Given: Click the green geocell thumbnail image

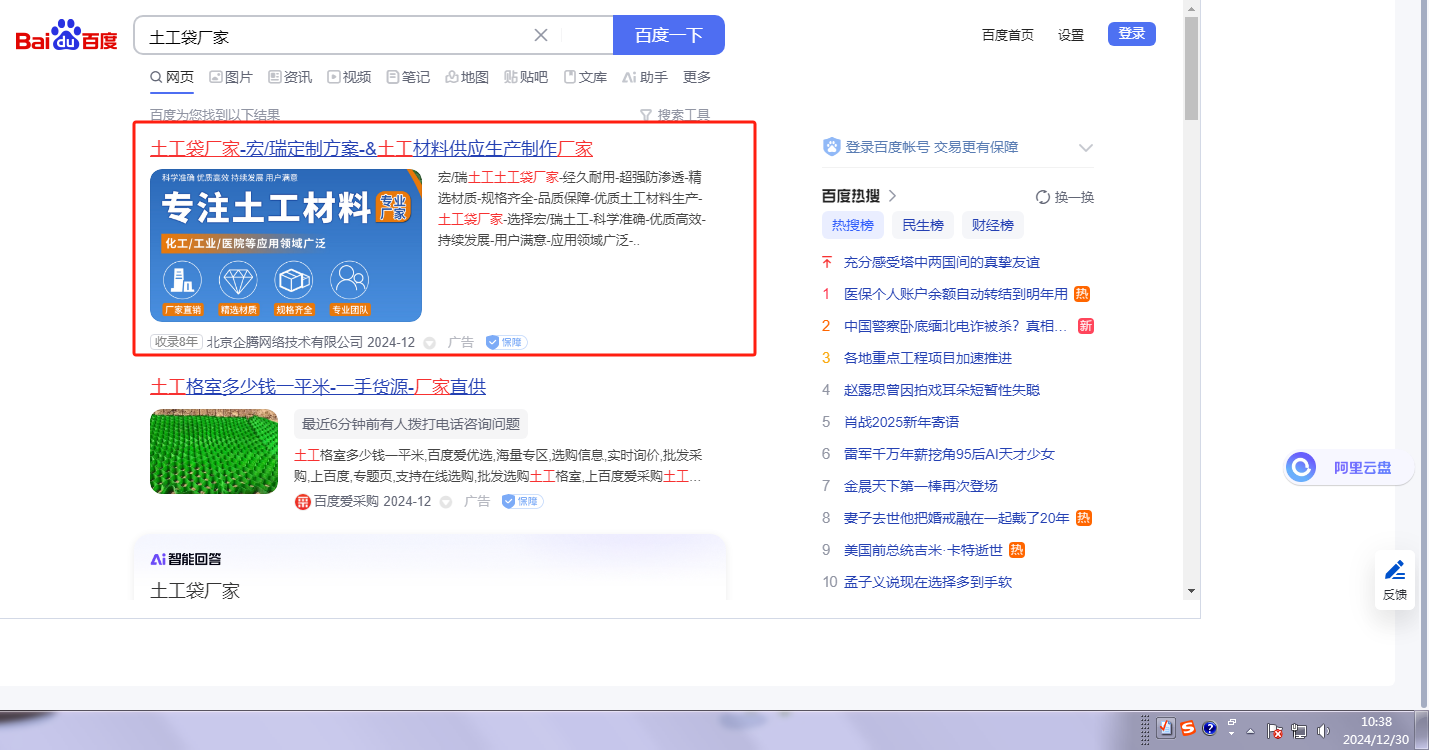Looking at the screenshot, I should [214, 452].
